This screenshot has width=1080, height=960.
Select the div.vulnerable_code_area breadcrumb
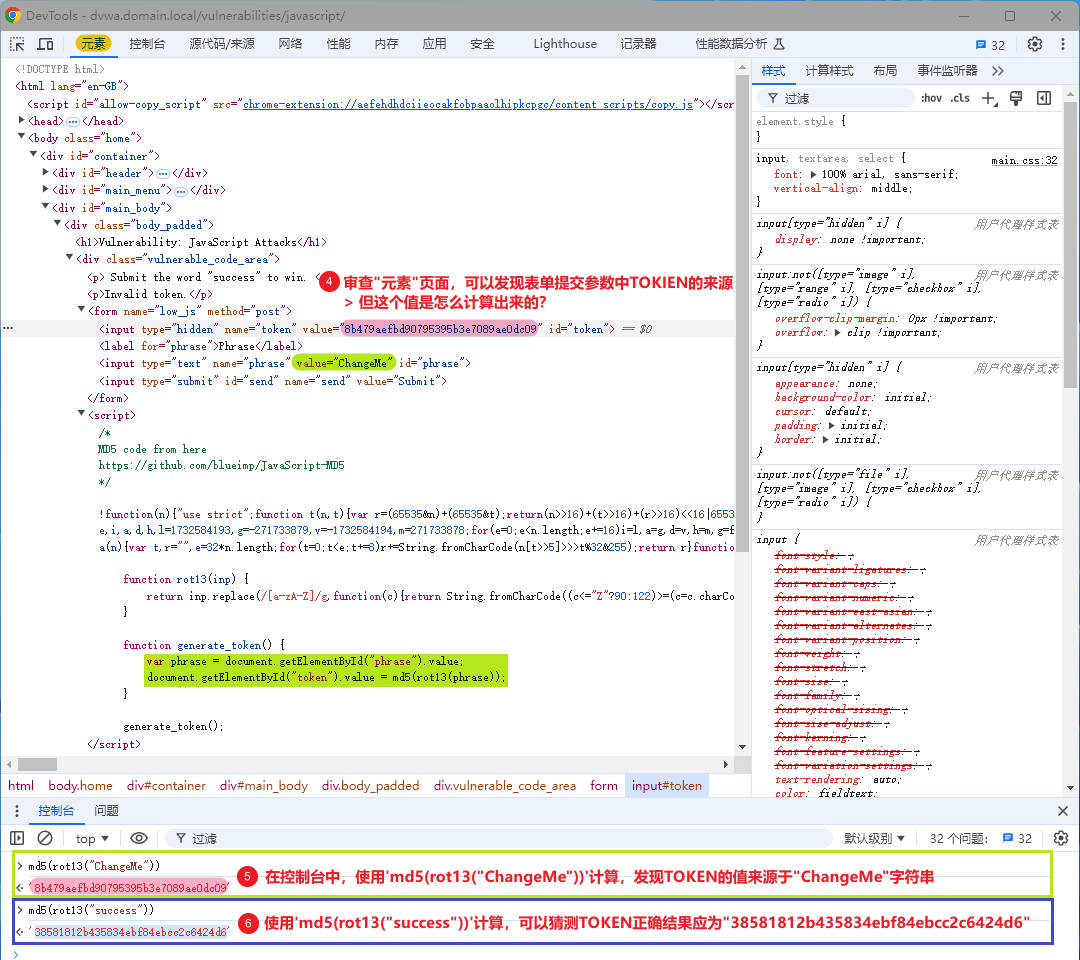click(504, 786)
